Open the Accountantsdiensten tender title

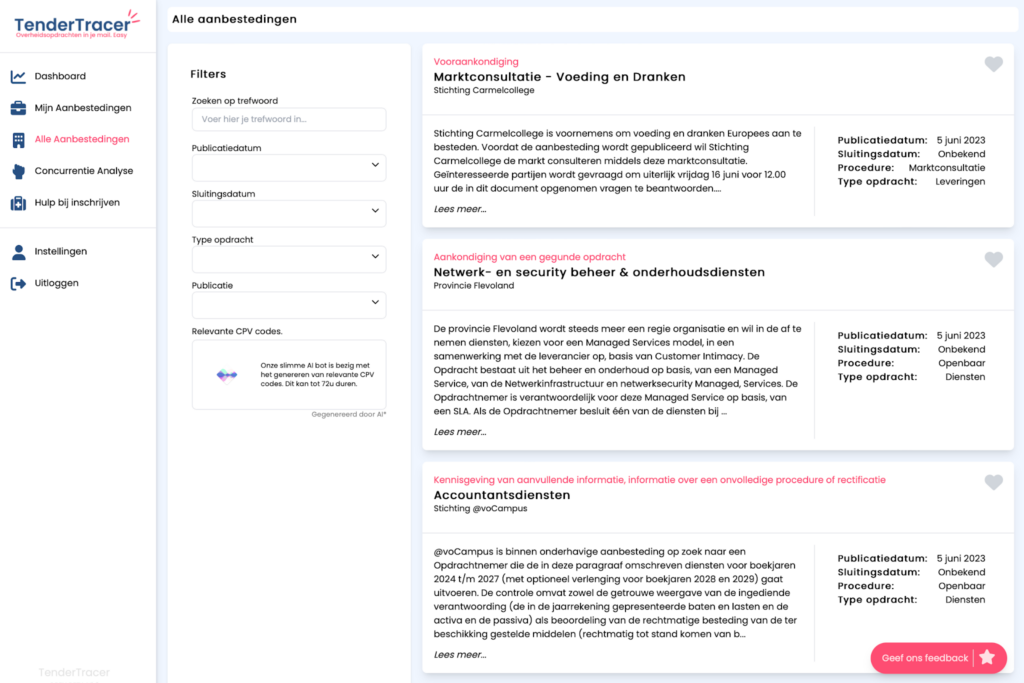pos(502,495)
